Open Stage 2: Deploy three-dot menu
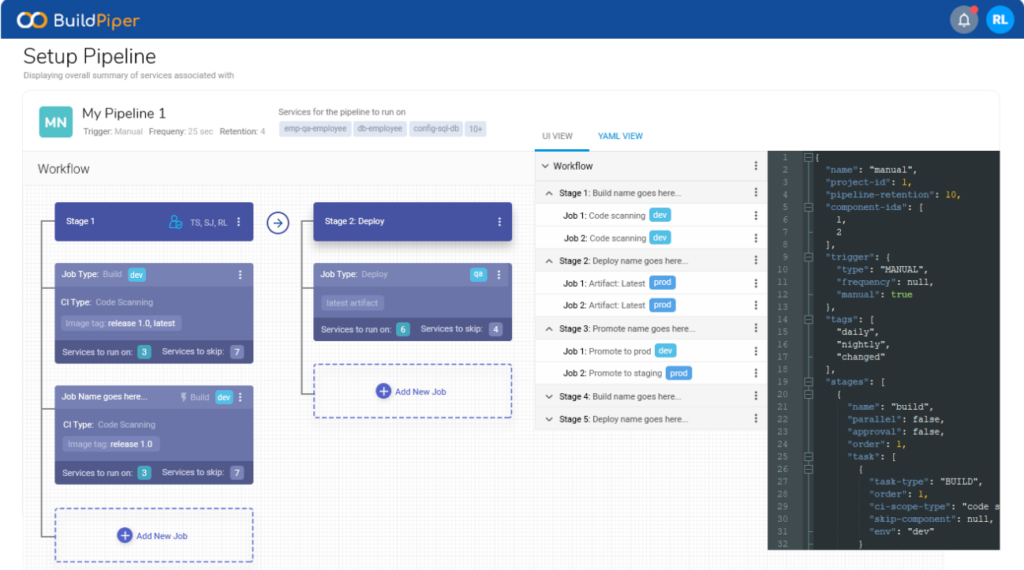The image size is (1024, 570). coord(498,222)
